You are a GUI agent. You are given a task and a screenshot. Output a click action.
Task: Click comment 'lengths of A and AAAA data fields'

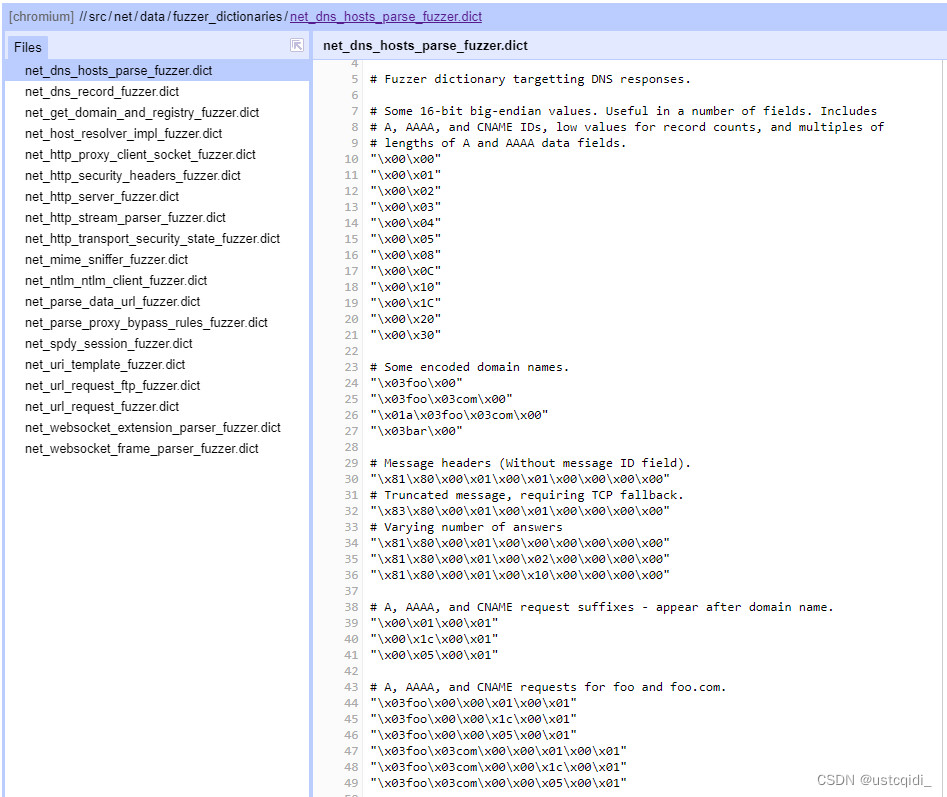click(x=498, y=143)
